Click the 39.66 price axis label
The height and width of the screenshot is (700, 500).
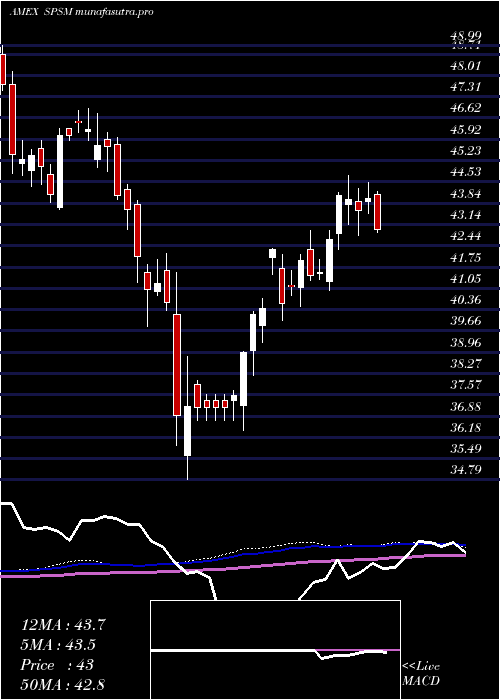tap(466, 321)
